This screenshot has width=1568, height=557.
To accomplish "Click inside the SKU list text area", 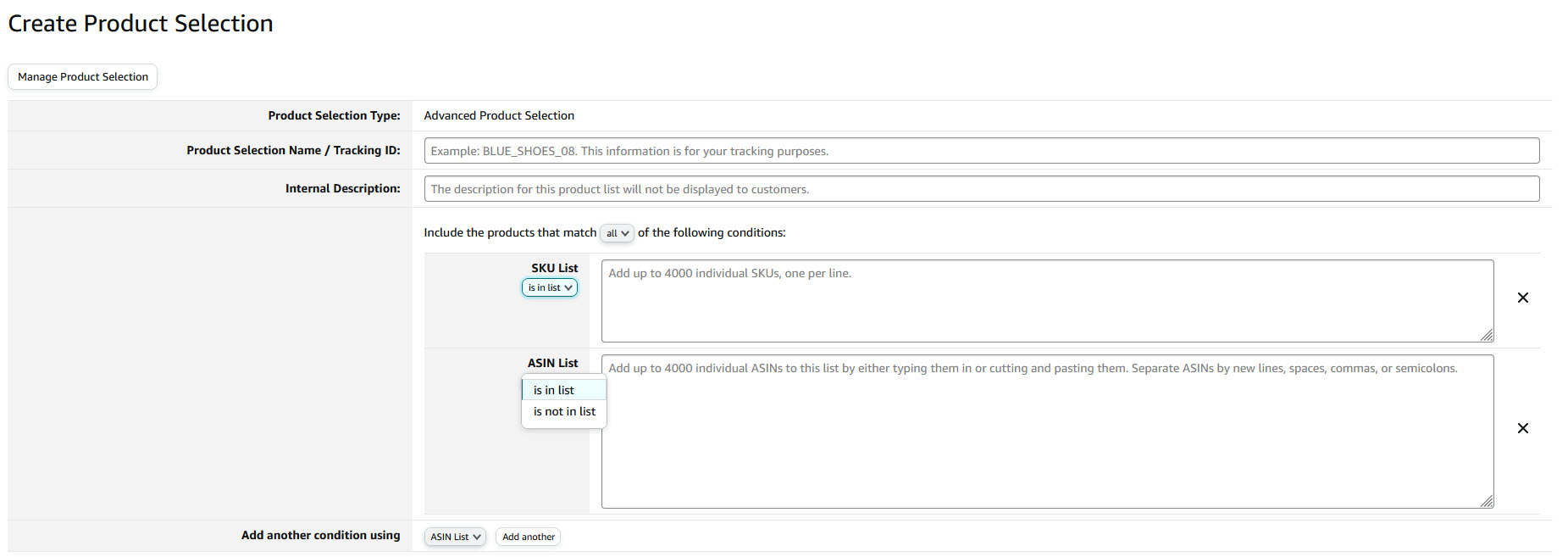I will coord(1046,301).
